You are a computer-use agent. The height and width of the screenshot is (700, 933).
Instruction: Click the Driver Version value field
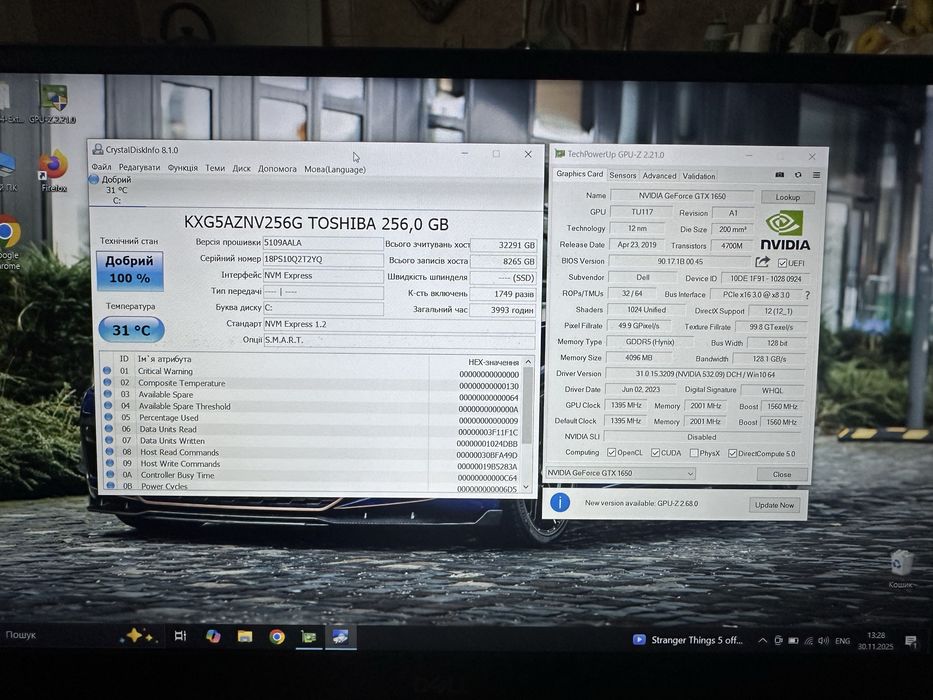pos(705,374)
